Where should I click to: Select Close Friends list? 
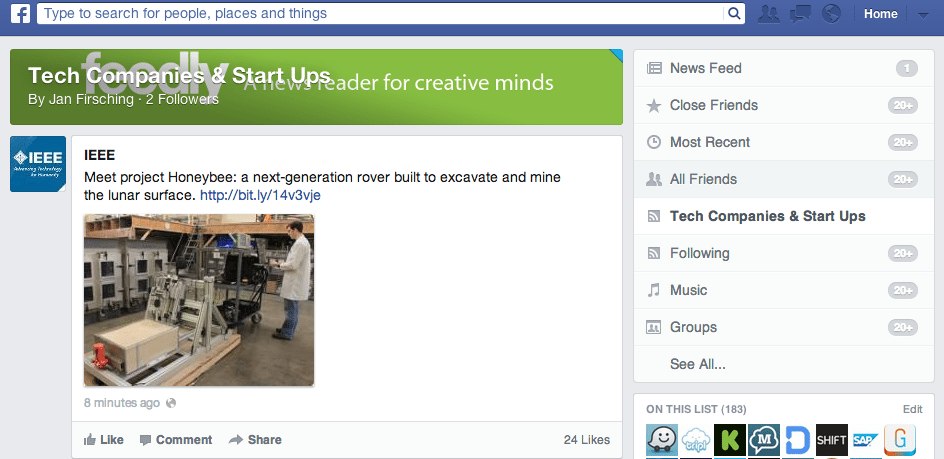[784, 105]
